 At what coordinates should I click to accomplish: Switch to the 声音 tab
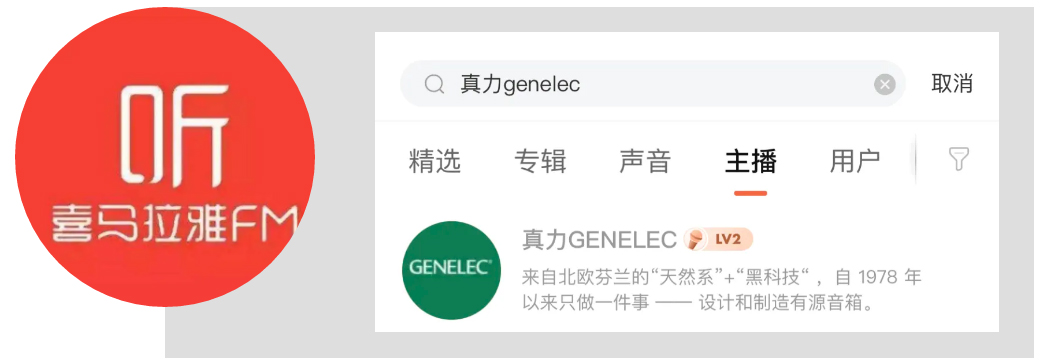[645, 161]
